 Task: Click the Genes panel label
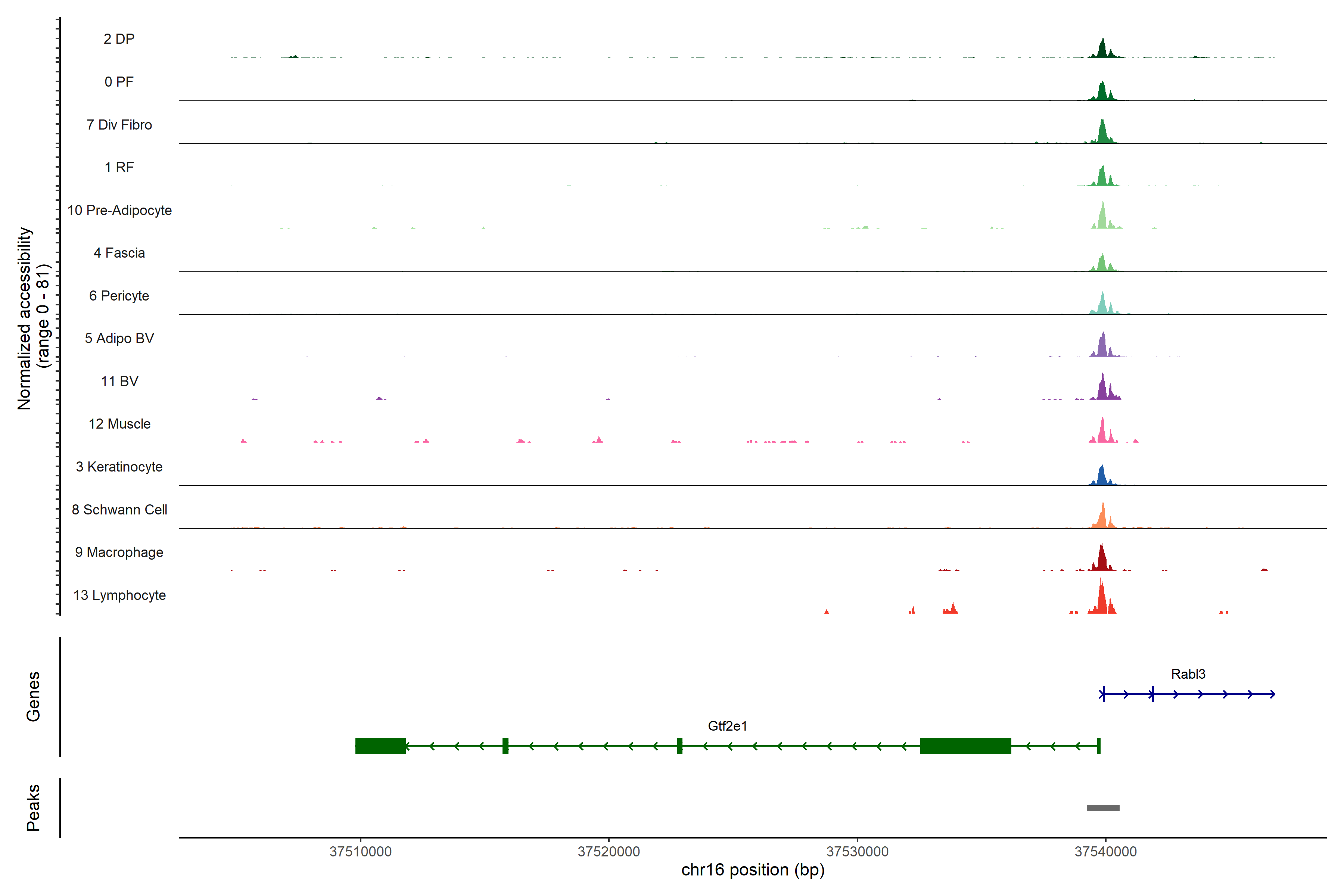[33, 696]
